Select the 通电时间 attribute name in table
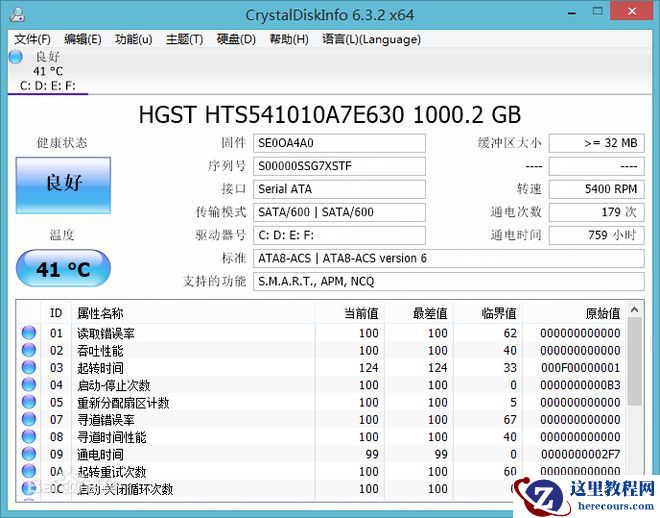Viewport: 660px width, 518px height. point(100,454)
